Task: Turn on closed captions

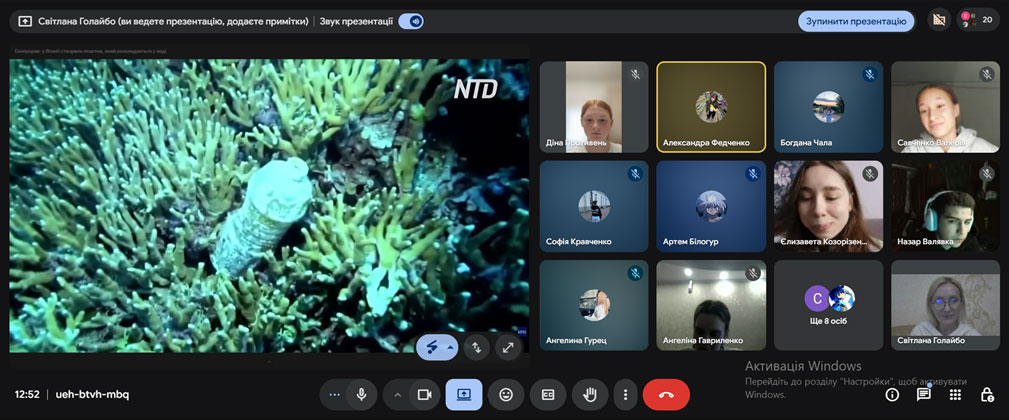Action: click(548, 394)
